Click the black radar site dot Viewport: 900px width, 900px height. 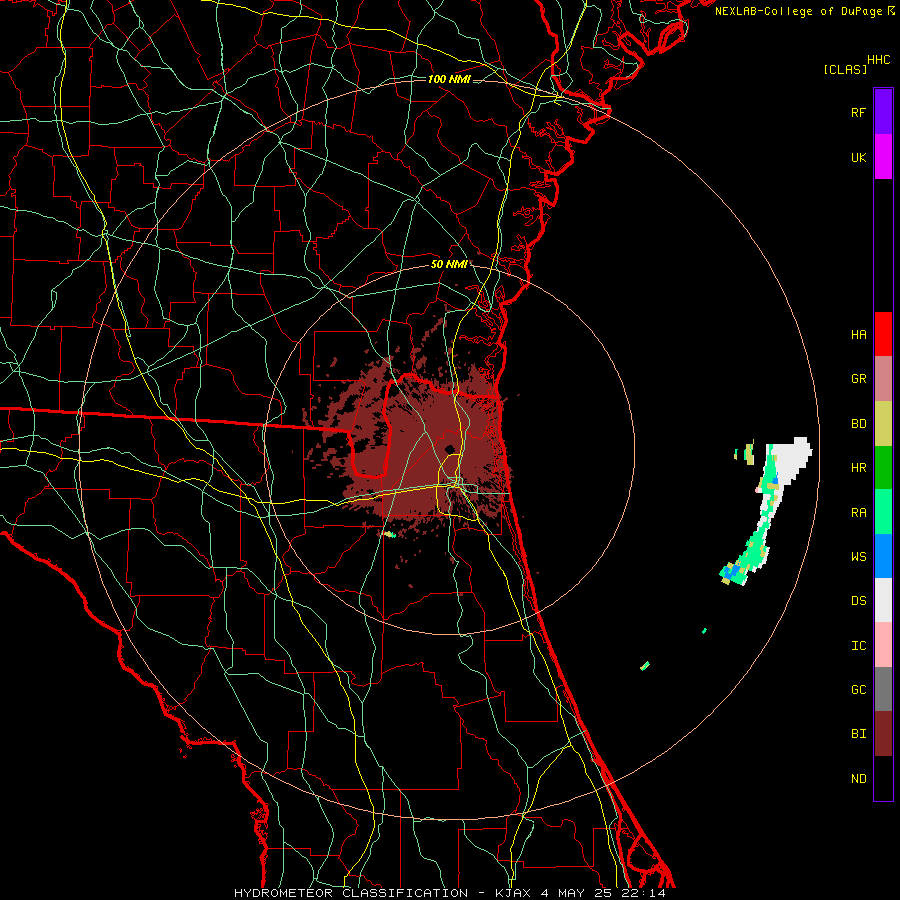(449, 449)
